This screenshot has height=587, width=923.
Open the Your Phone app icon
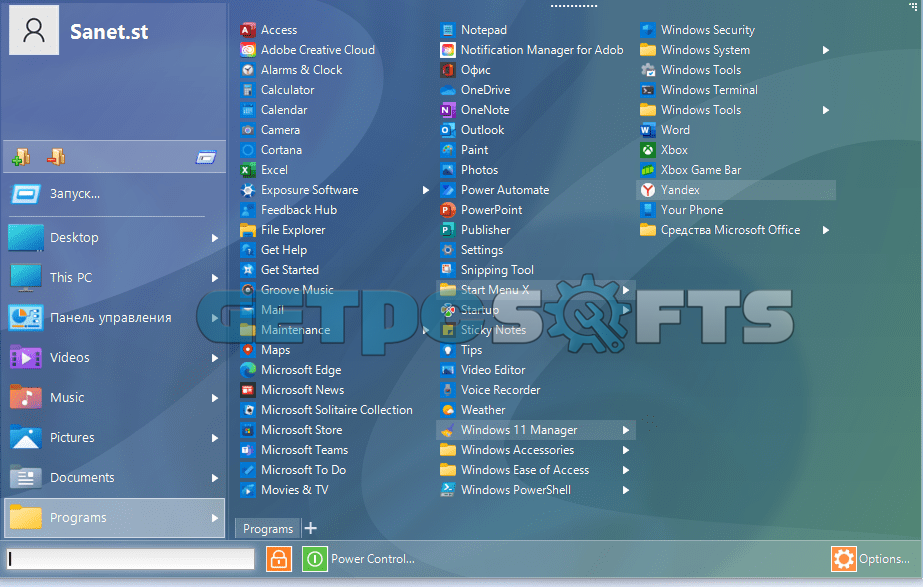(x=648, y=210)
